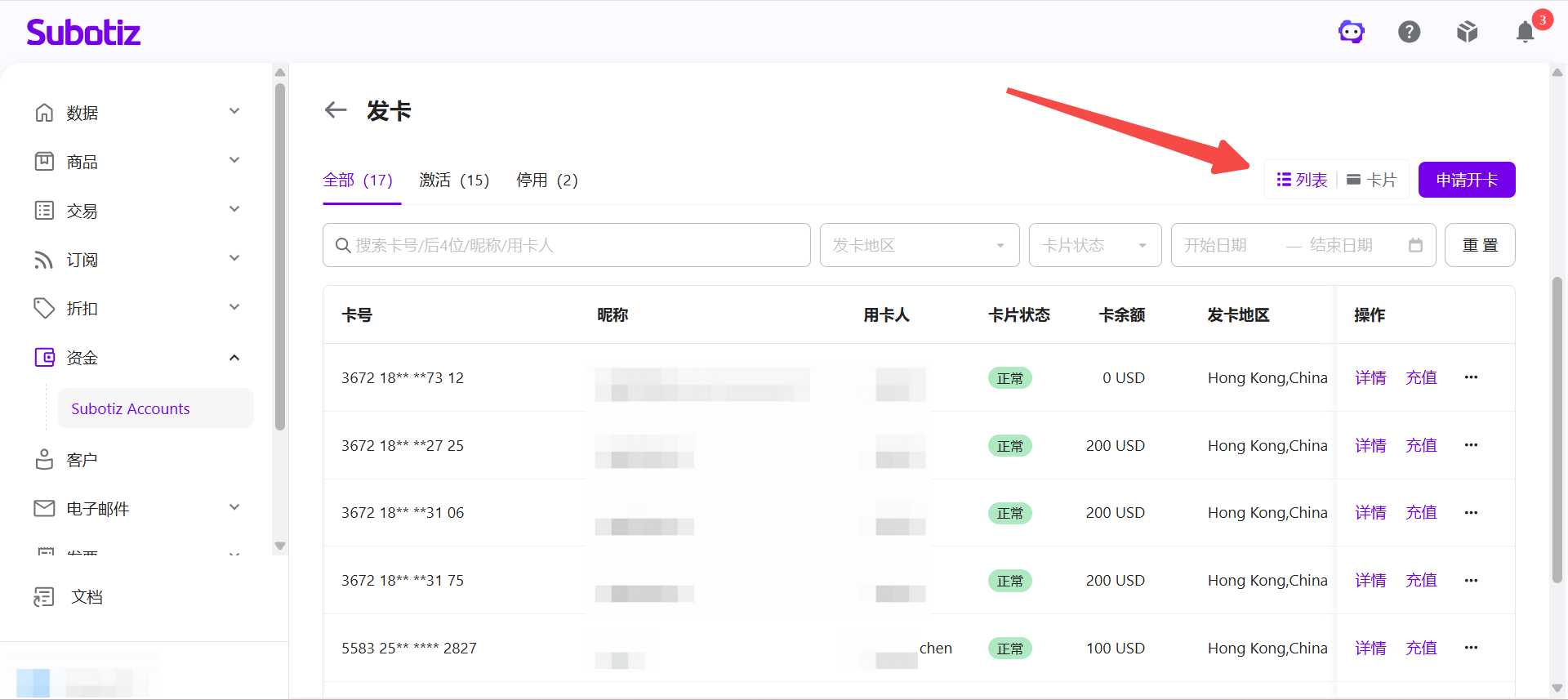Open 详情 for card 5583 25** **** 2827
The image size is (1568, 700).
[x=1370, y=648]
